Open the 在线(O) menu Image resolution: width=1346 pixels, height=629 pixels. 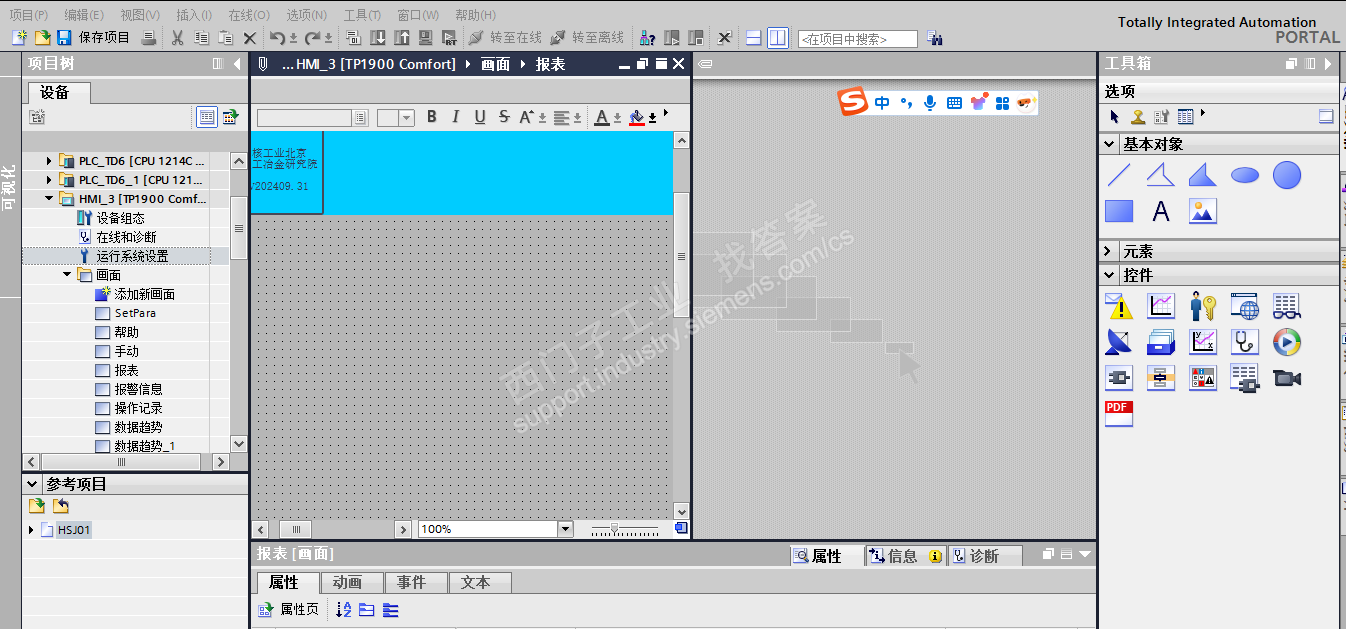(x=249, y=15)
